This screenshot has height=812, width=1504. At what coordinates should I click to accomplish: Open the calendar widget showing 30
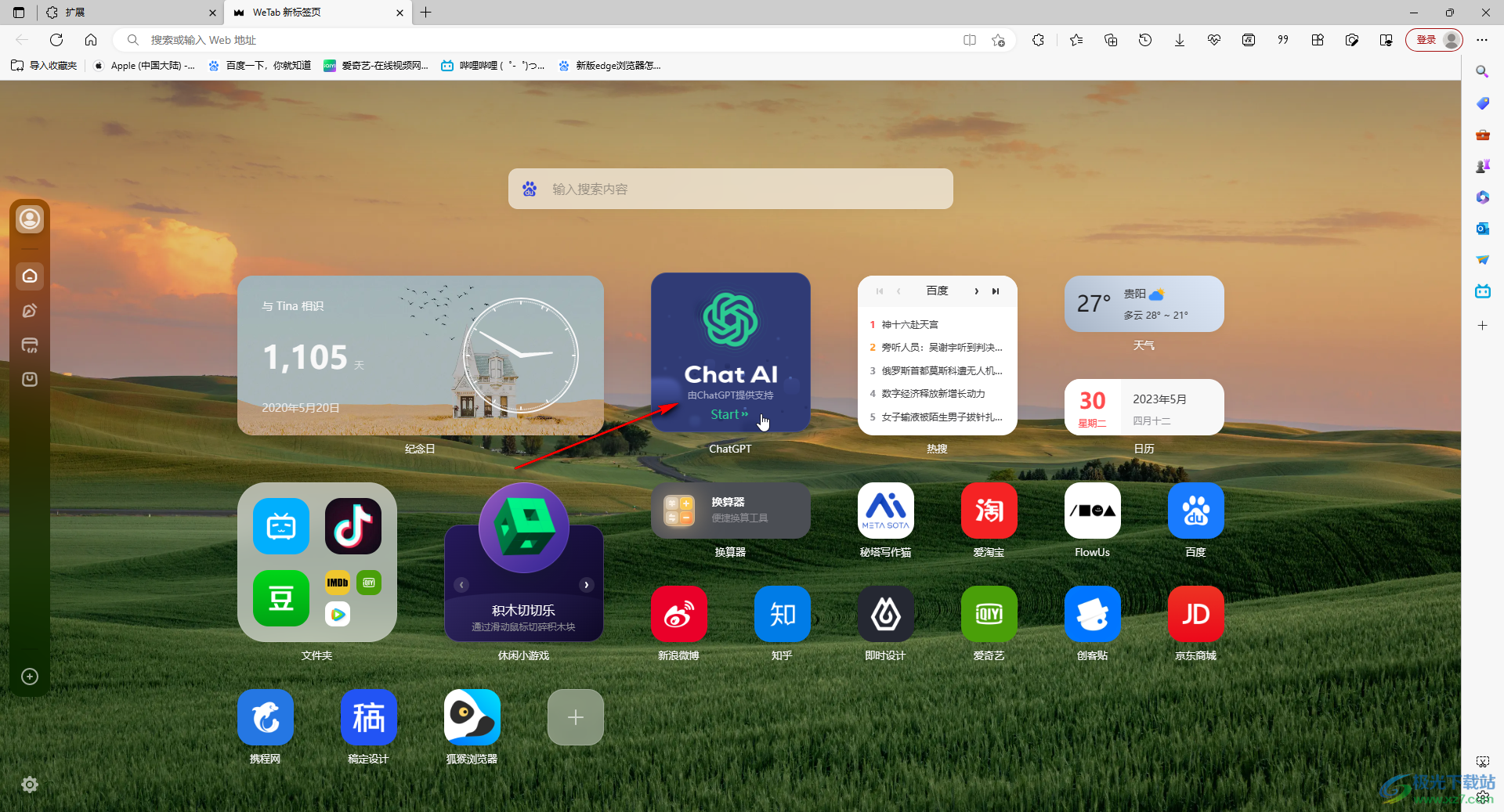1144,407
